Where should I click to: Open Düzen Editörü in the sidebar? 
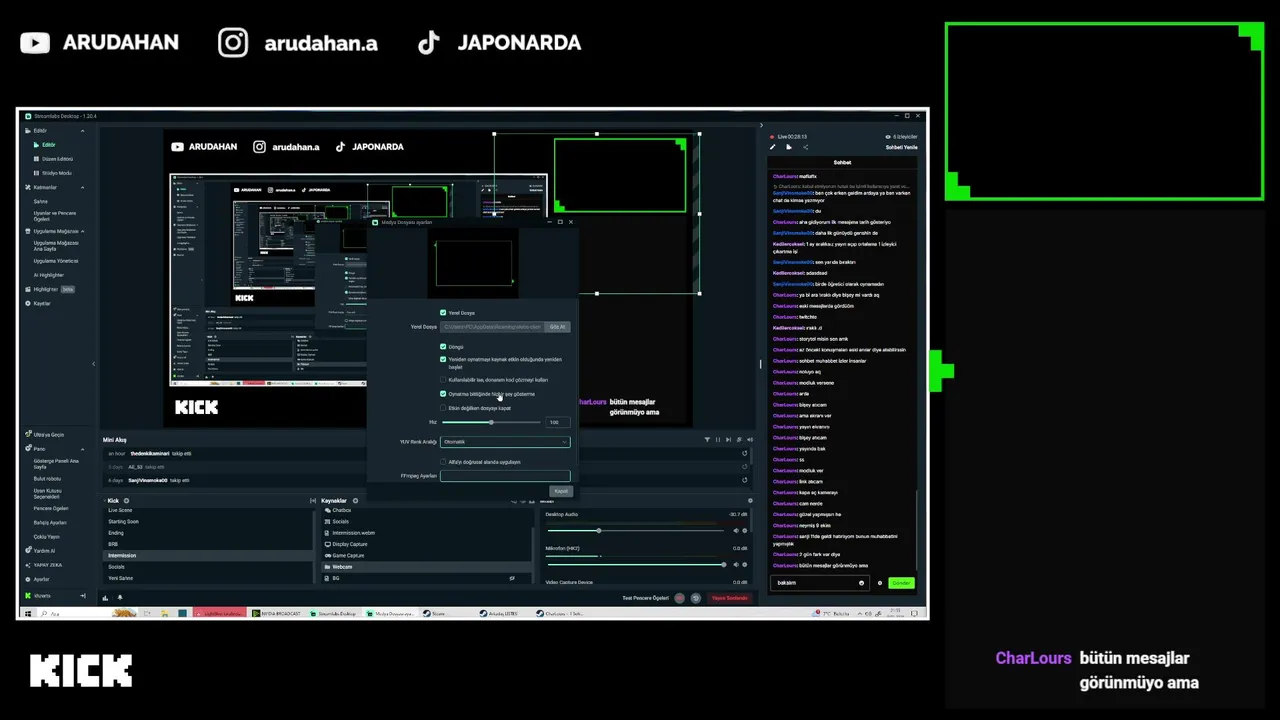[x=57, y=159]
